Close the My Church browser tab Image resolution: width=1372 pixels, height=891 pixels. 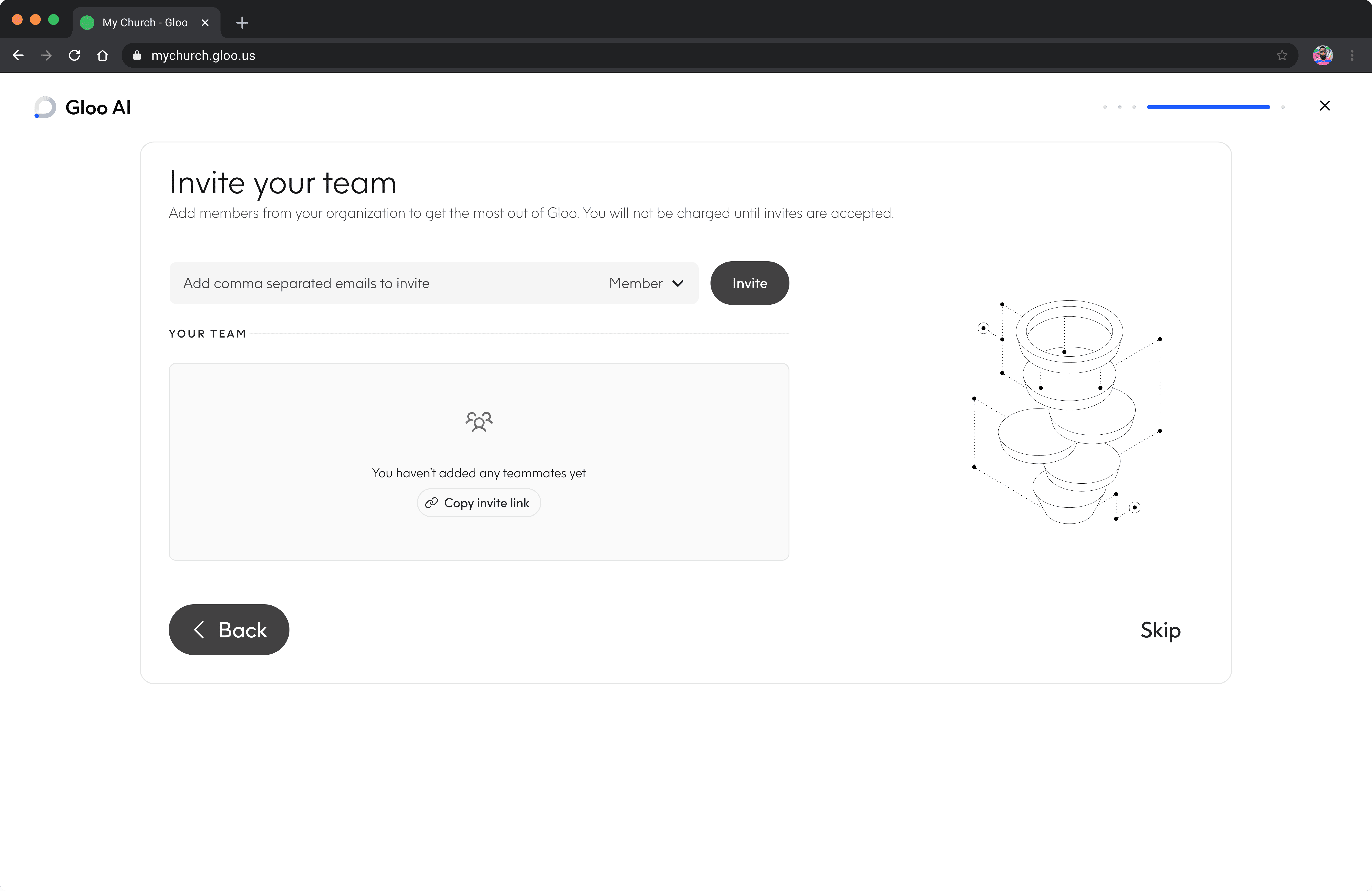(205, 22)
